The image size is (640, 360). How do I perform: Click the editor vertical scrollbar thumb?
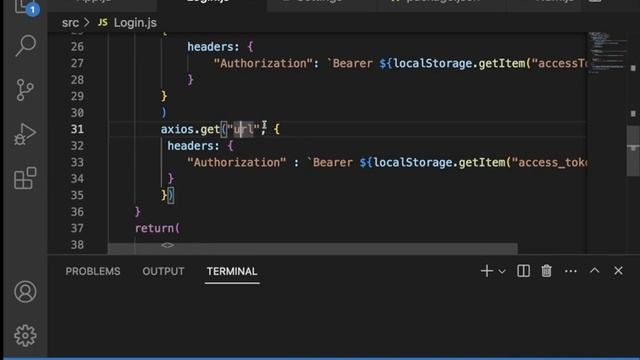[633, 151]
